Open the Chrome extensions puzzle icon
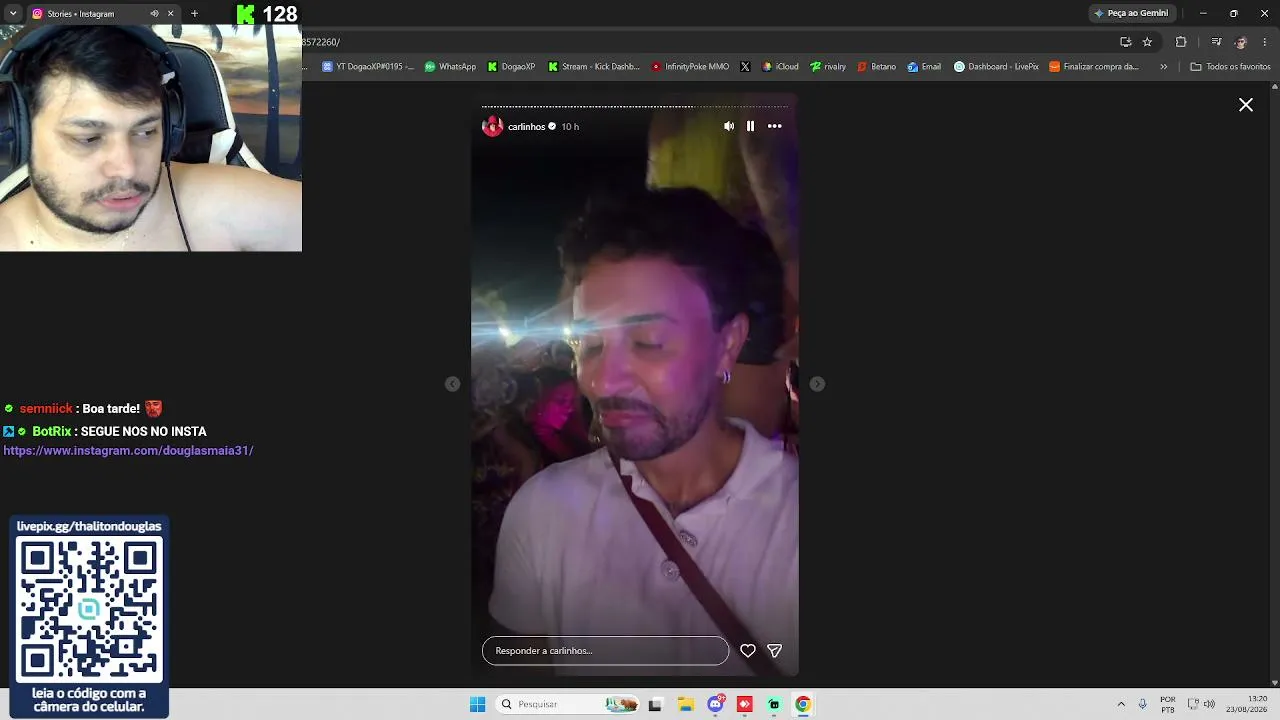This screenshot has height=720, width=1280. coord(1181,42)
